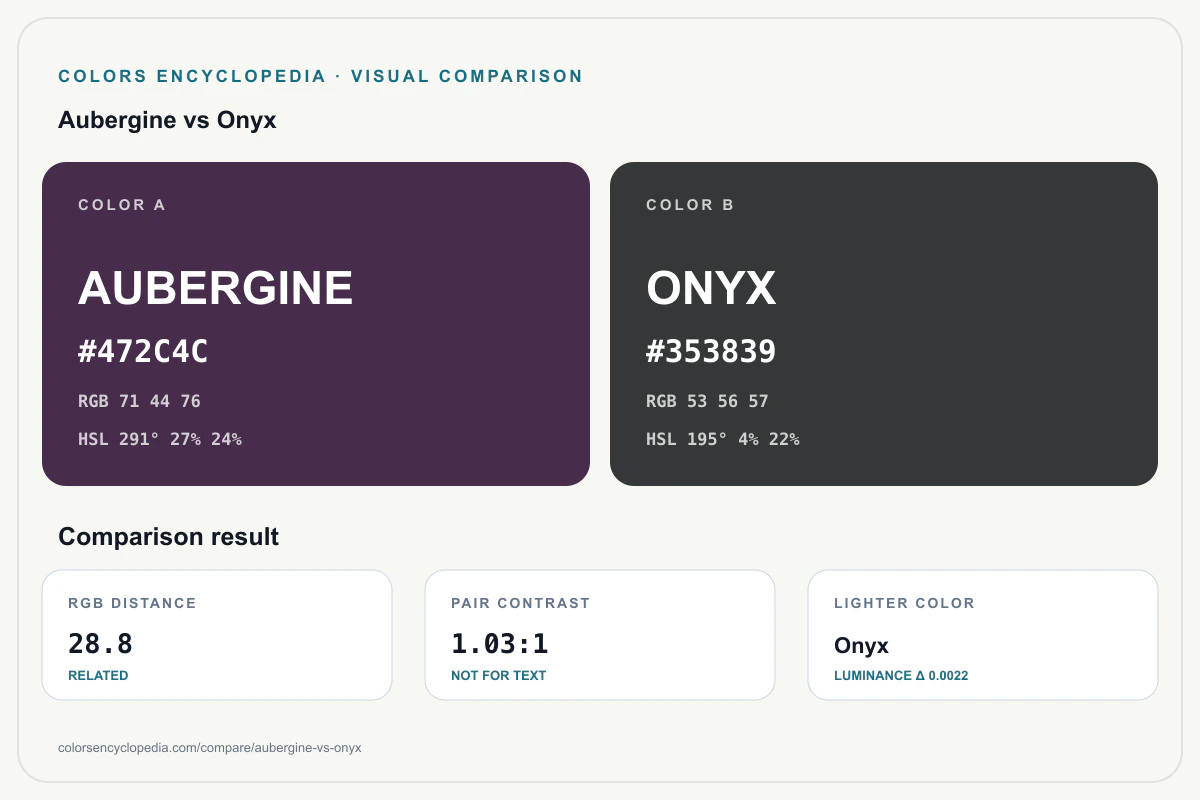The height and width of the screenshot is (800, 1200).
Task: Click the Aubergine vs Onyx title
Action: coord(167,121)
